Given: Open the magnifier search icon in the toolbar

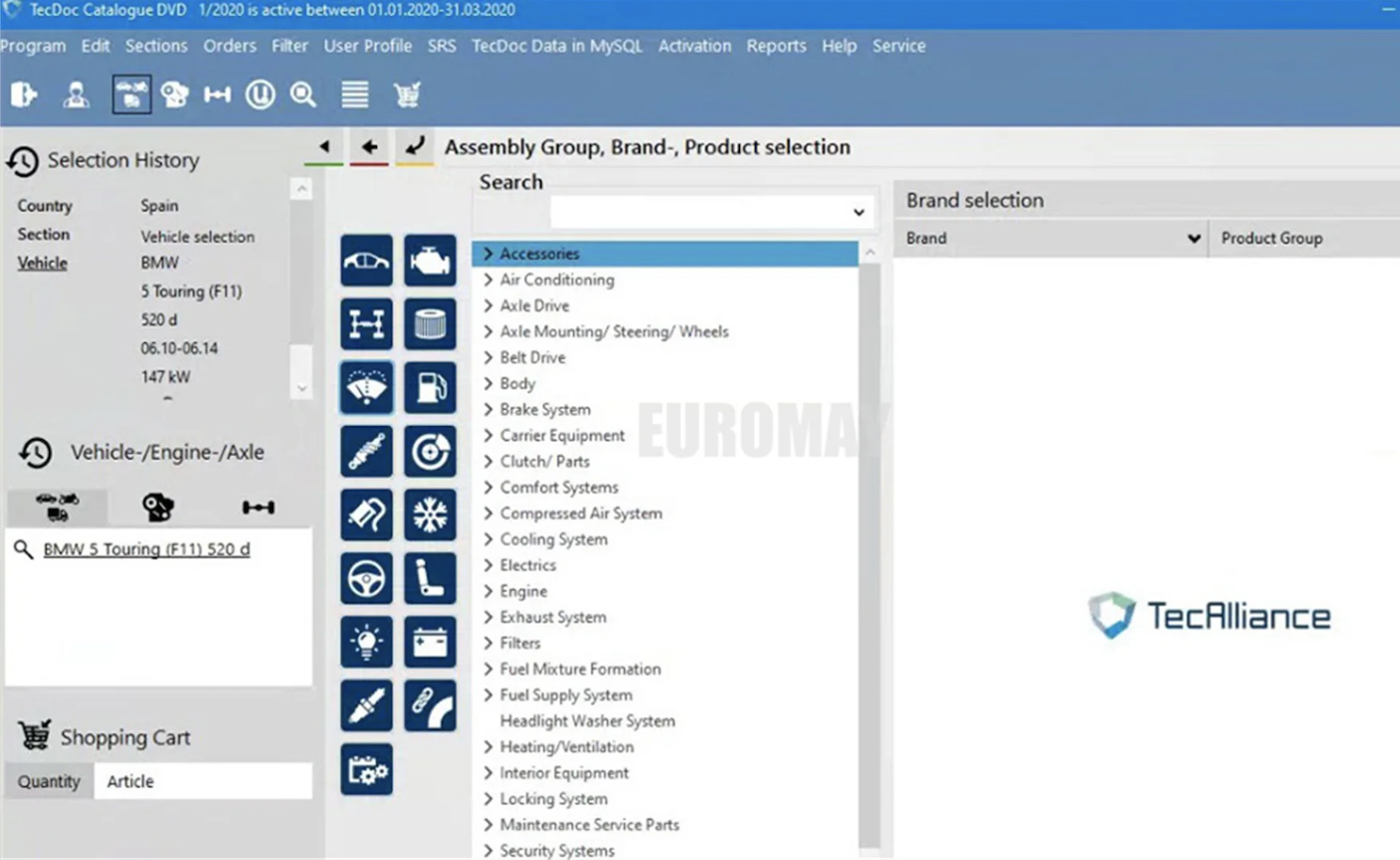Looking at the screenshot, I should 303,95.
